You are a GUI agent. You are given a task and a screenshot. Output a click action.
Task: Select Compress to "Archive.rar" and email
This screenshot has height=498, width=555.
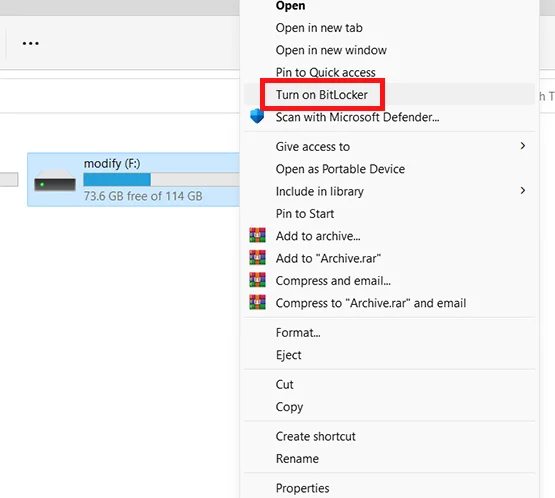371,303
